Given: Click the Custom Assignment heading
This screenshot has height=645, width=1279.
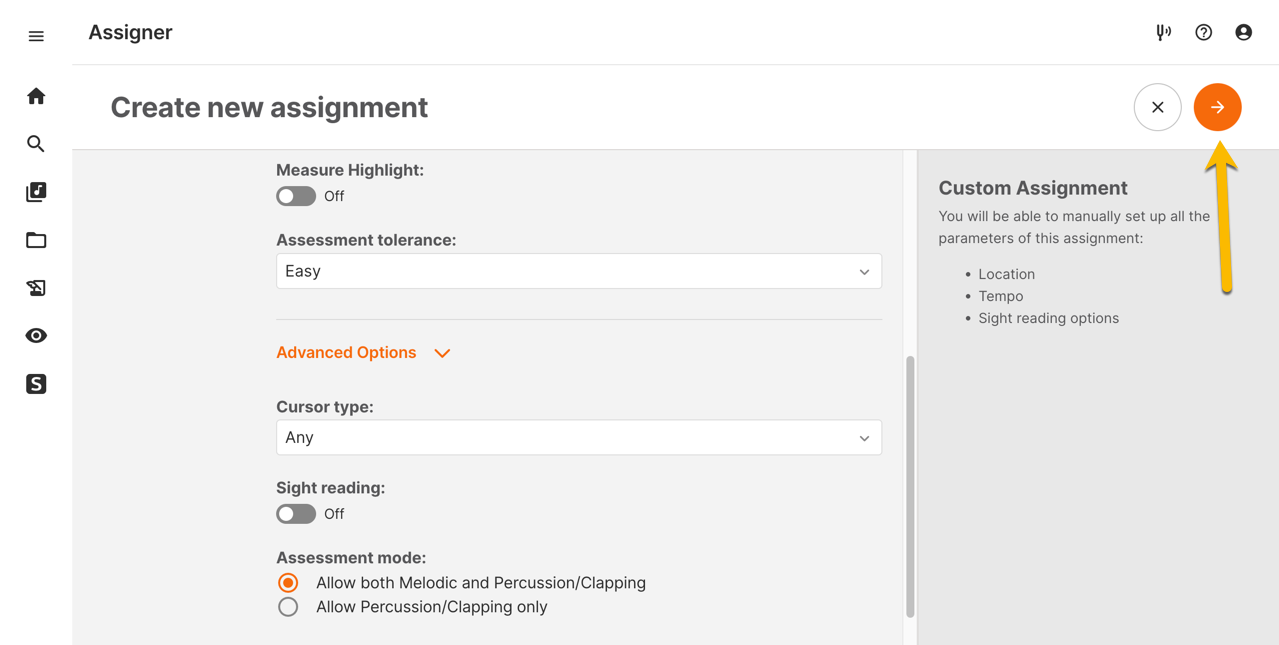Looking at the screenshot, I should 1033,188.
